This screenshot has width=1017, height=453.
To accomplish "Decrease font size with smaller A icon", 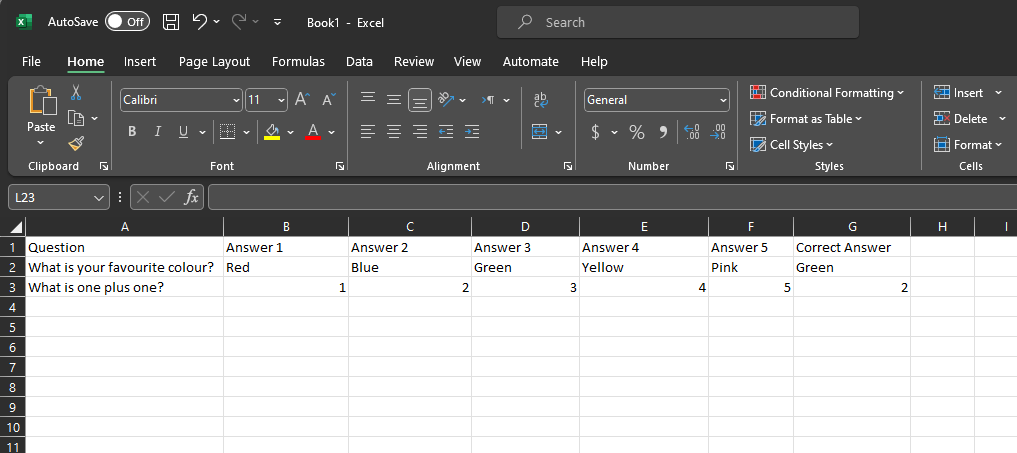I will tap(329, 99).
